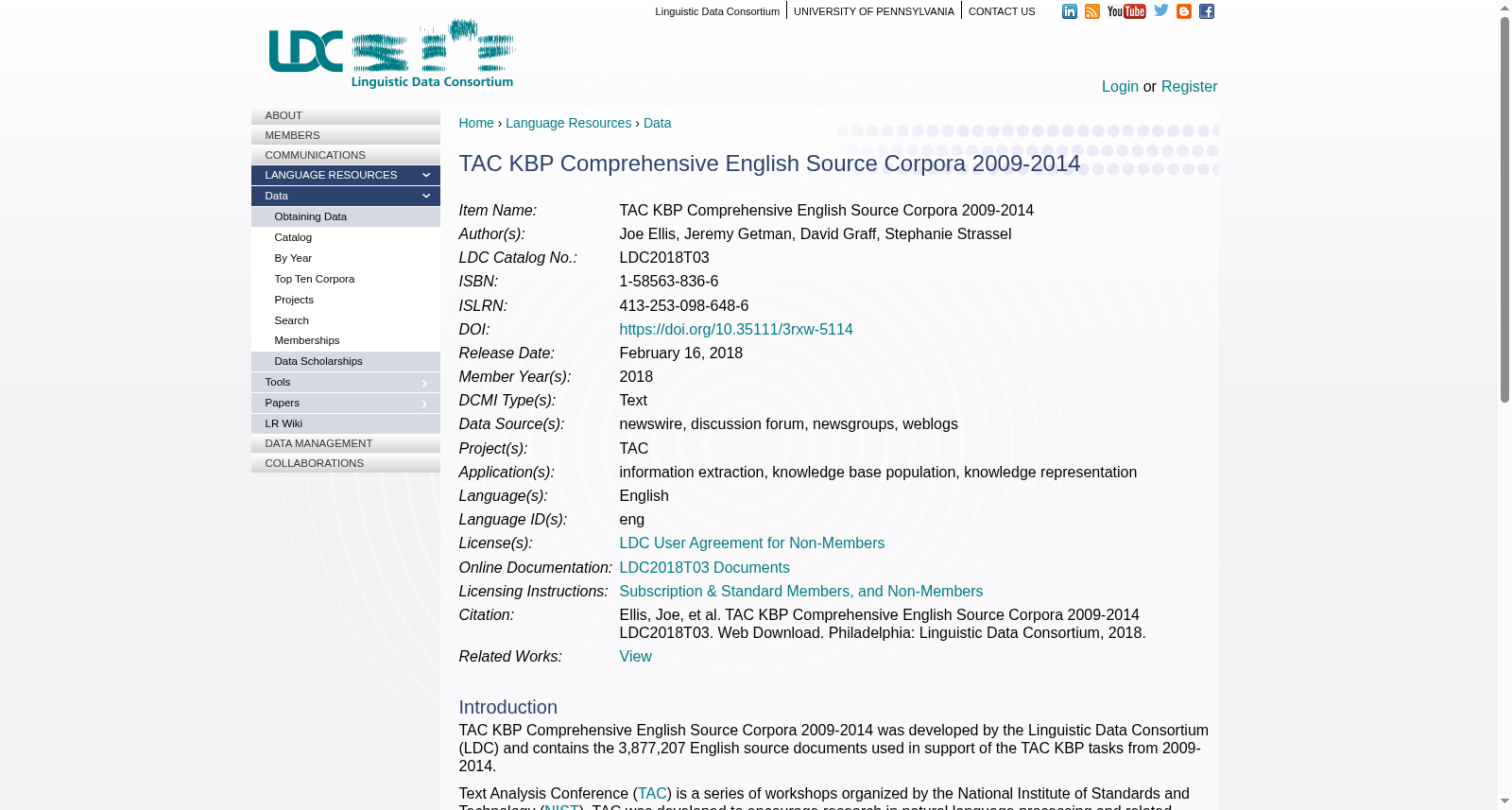The image size is (1512, 810).
Task: Open the ABOUT menu
Action: 346,115
